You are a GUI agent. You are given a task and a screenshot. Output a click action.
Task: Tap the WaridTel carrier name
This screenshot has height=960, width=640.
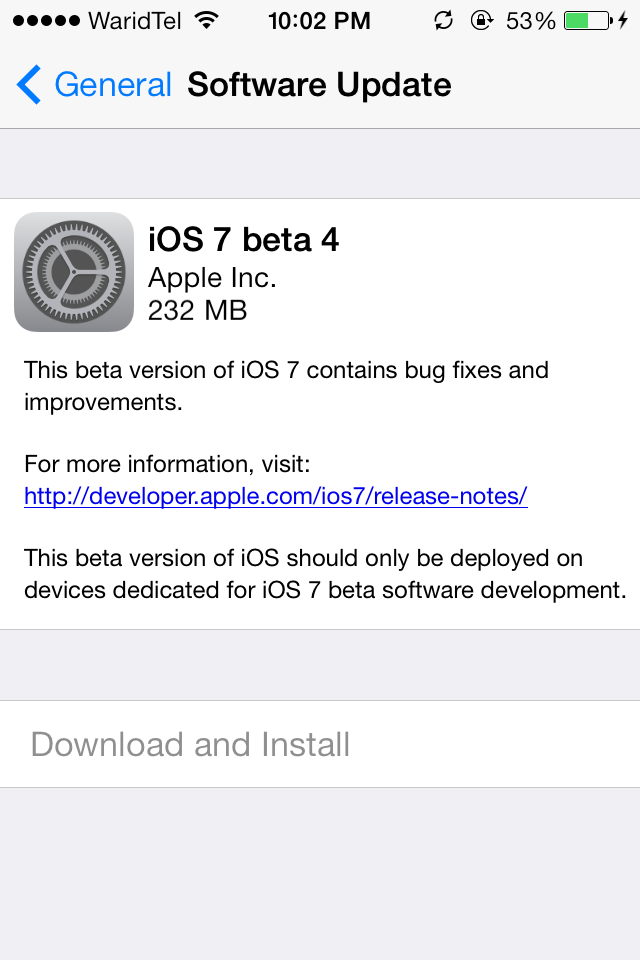pos(135,21)
